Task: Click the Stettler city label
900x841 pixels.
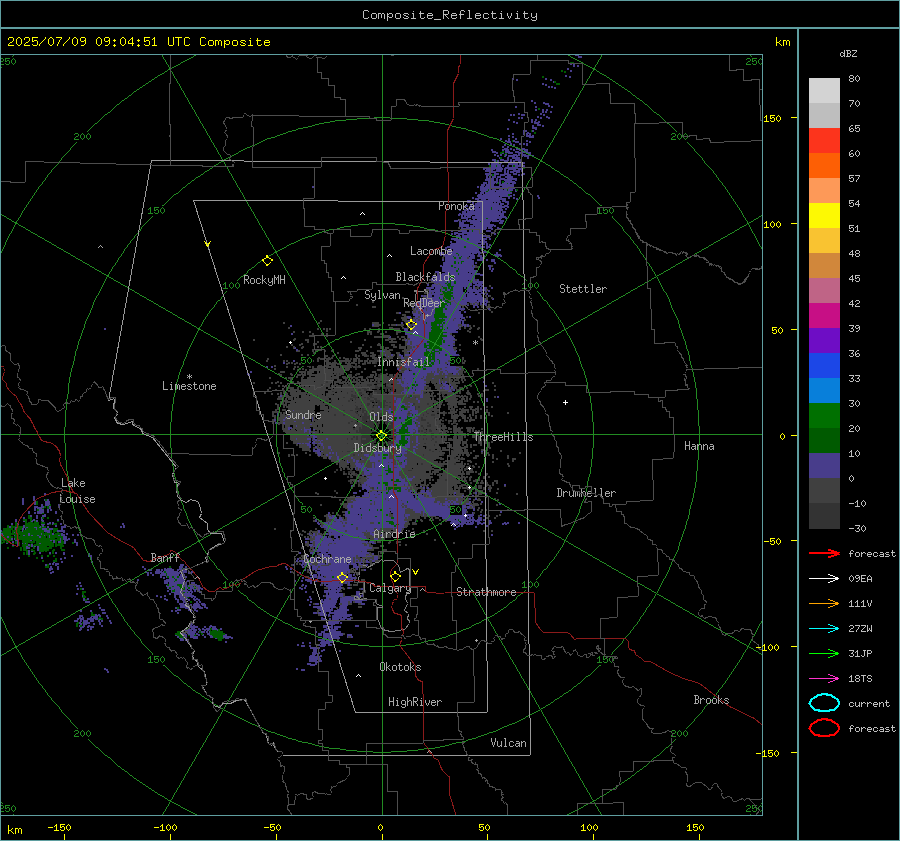Action: (583, 289)
